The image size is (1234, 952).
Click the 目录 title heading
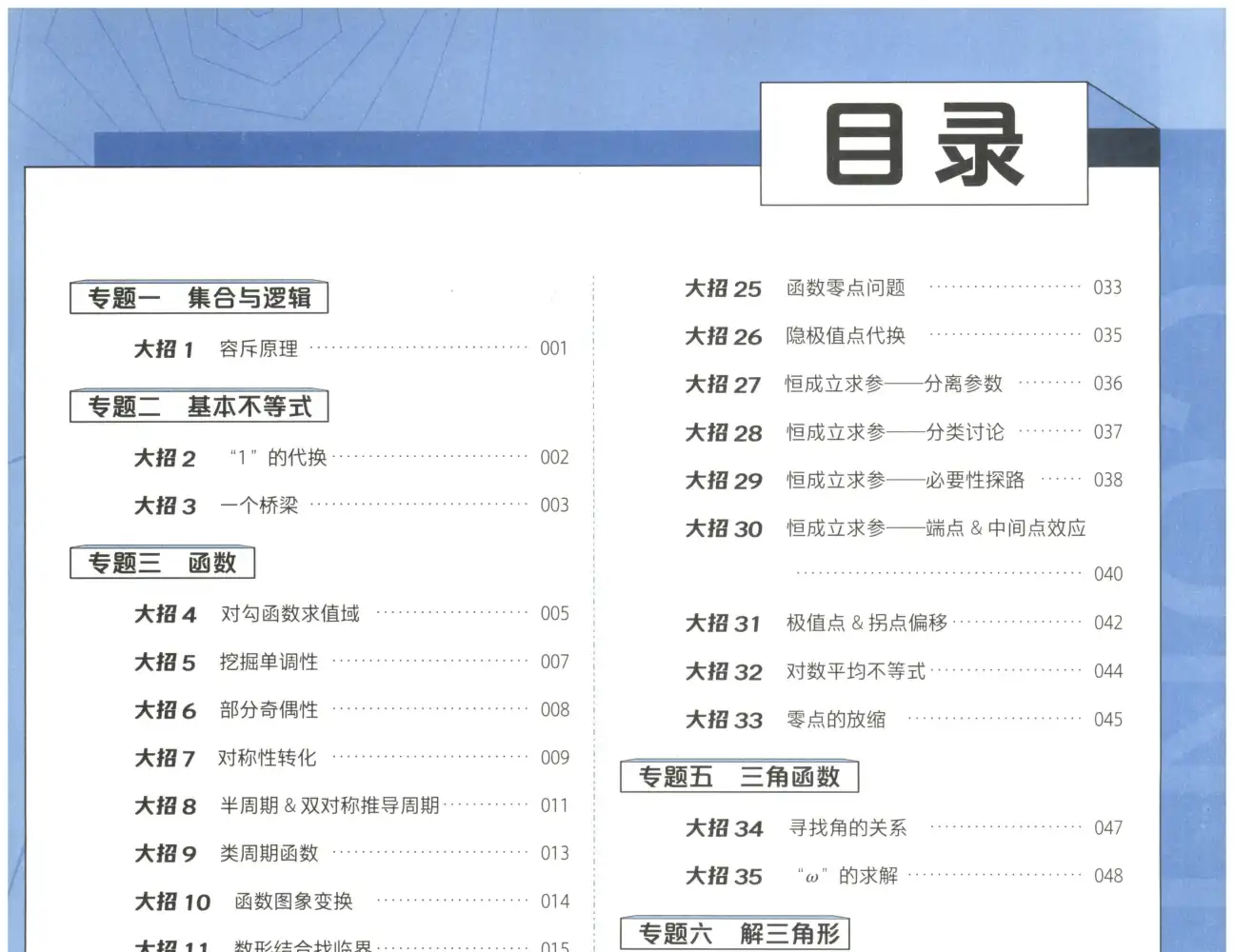(924, 146)
